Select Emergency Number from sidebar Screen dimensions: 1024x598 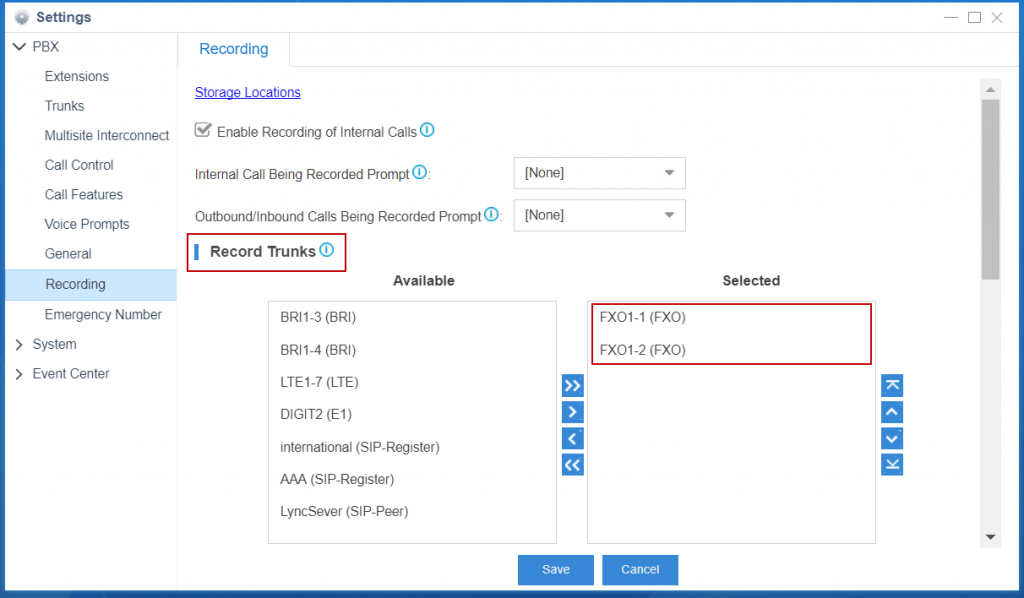point(103,314)
